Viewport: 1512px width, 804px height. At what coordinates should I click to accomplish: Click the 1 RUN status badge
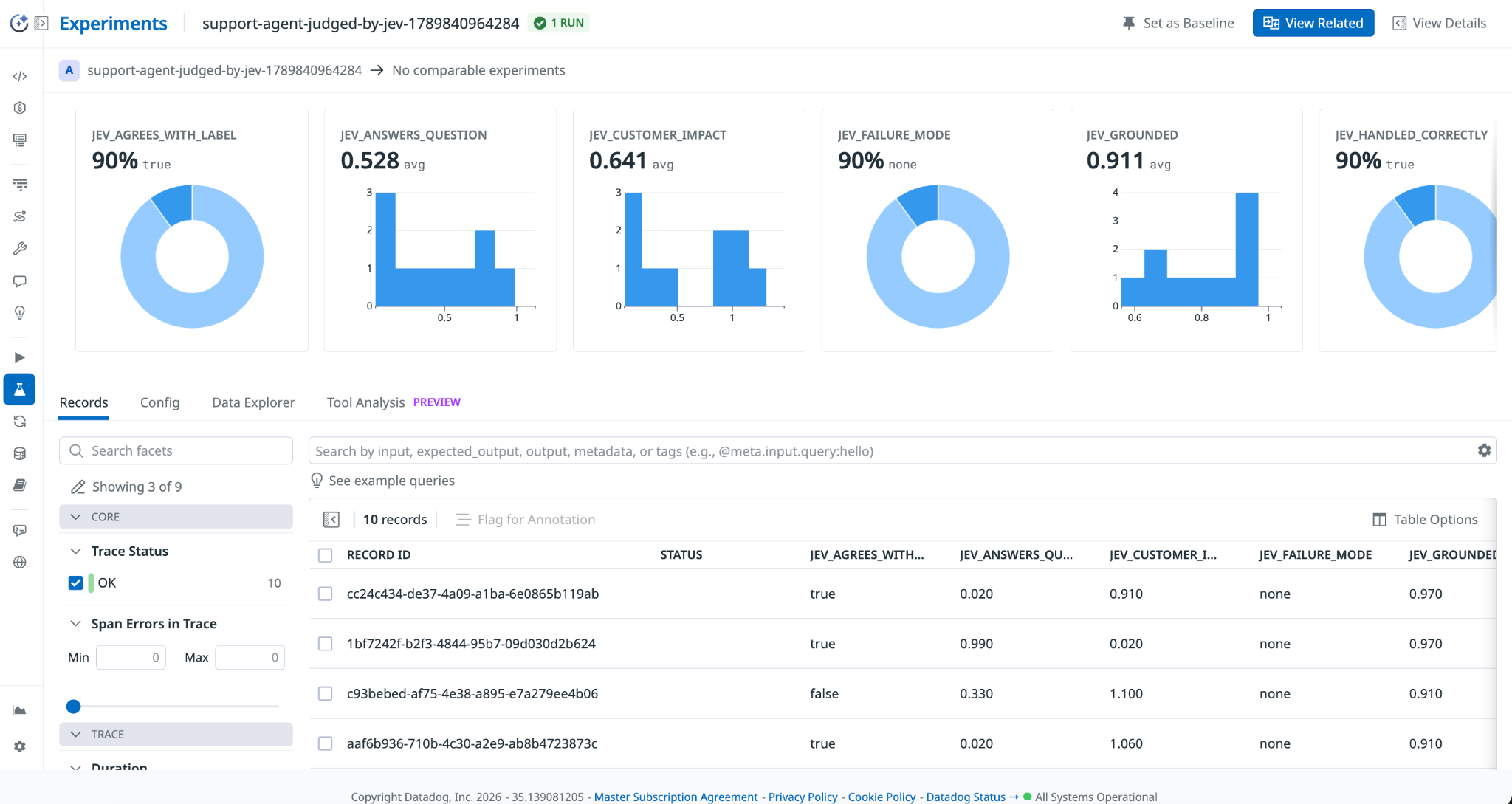(x=559, y=23)
